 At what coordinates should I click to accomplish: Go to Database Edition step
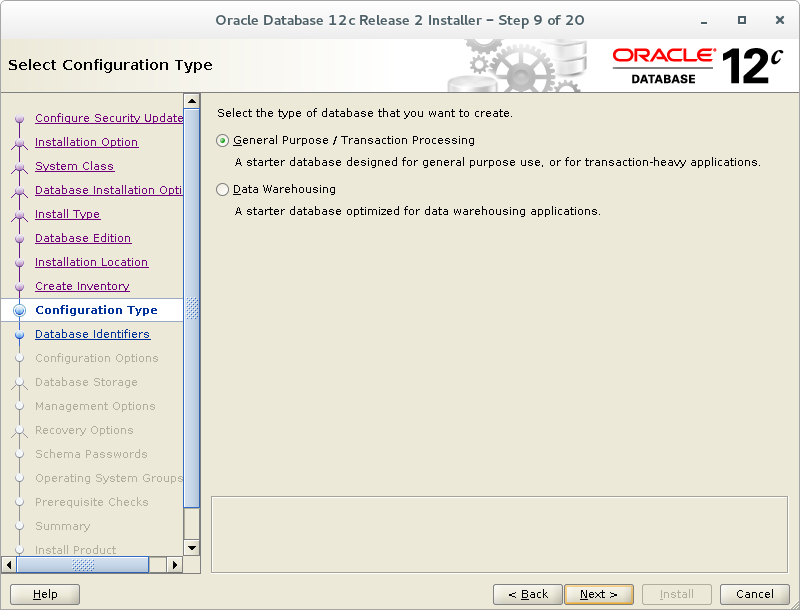click(83, 238)
